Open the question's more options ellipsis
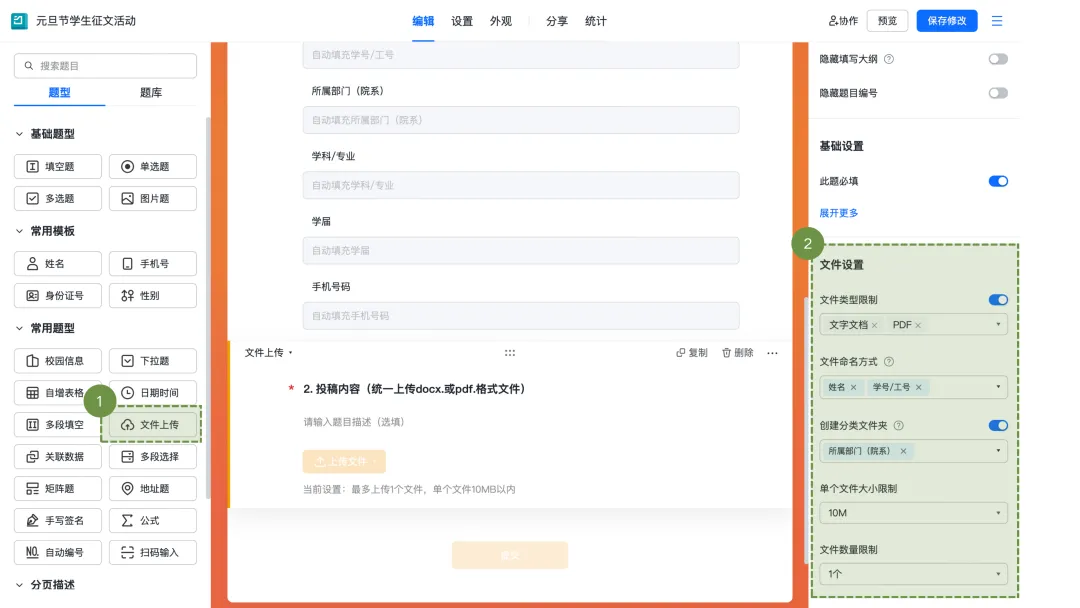Screen dimensions: 1080x608 tap(772, 353)
